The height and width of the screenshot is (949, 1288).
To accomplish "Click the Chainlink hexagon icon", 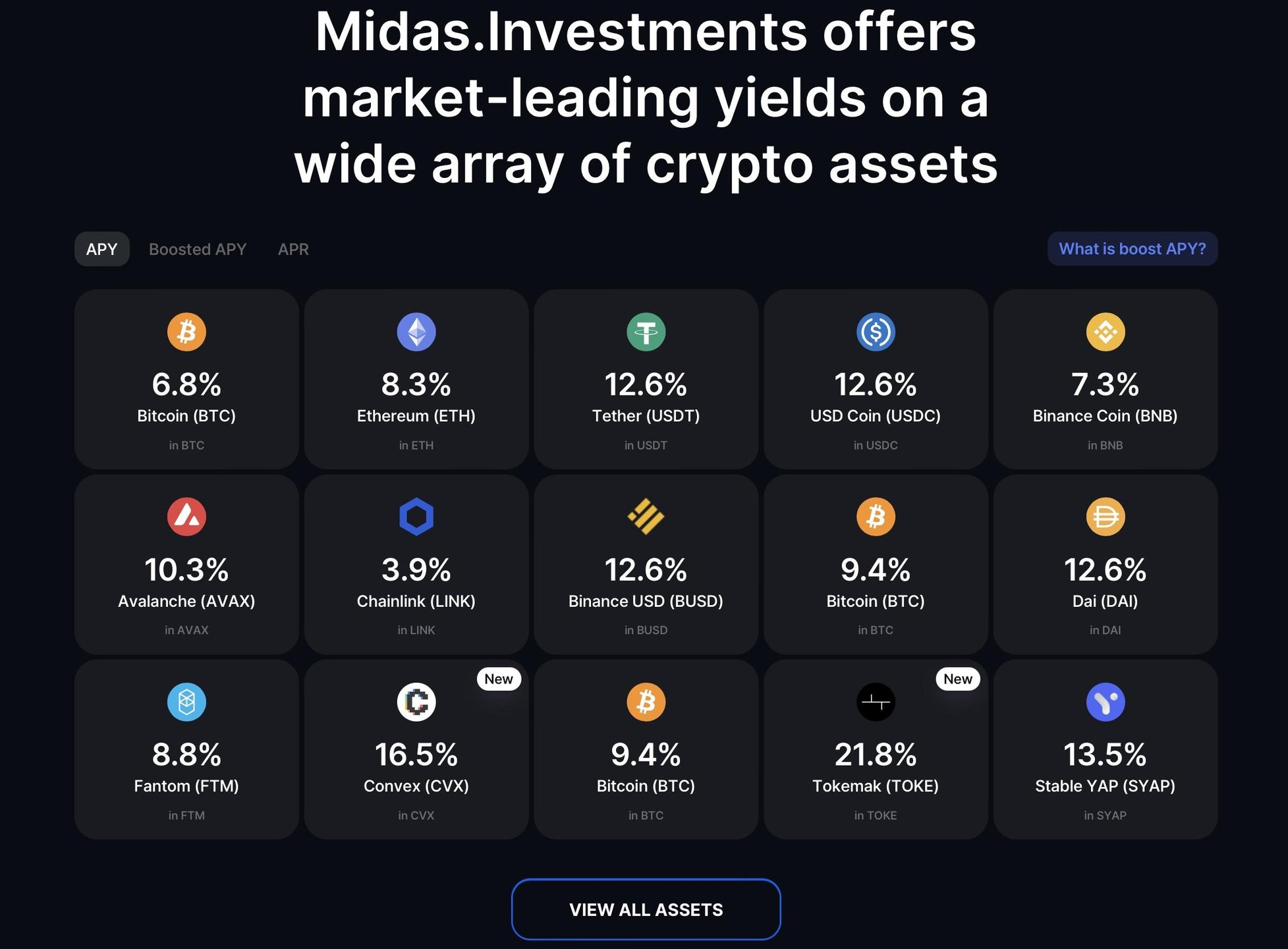I will pyautogui.click(x=416, y=516).
